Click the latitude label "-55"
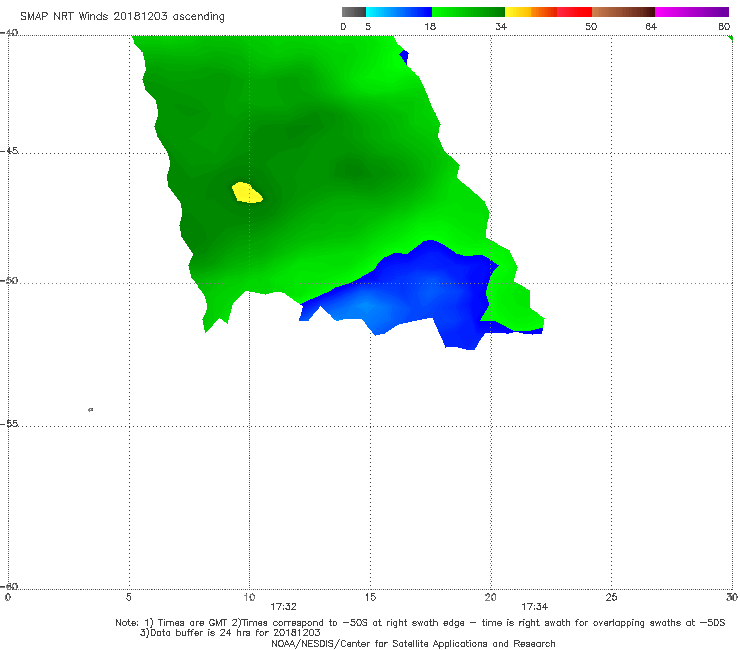740x650 pixels. click(9, 423)
